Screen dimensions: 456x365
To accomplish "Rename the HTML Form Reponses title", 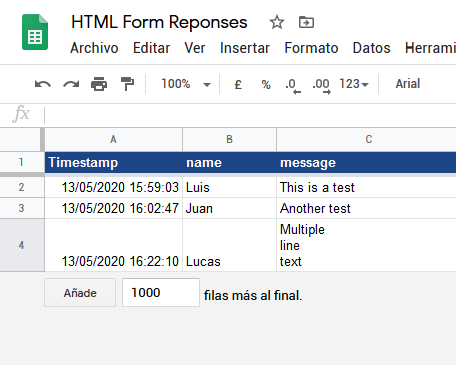I will coord(159,22).
